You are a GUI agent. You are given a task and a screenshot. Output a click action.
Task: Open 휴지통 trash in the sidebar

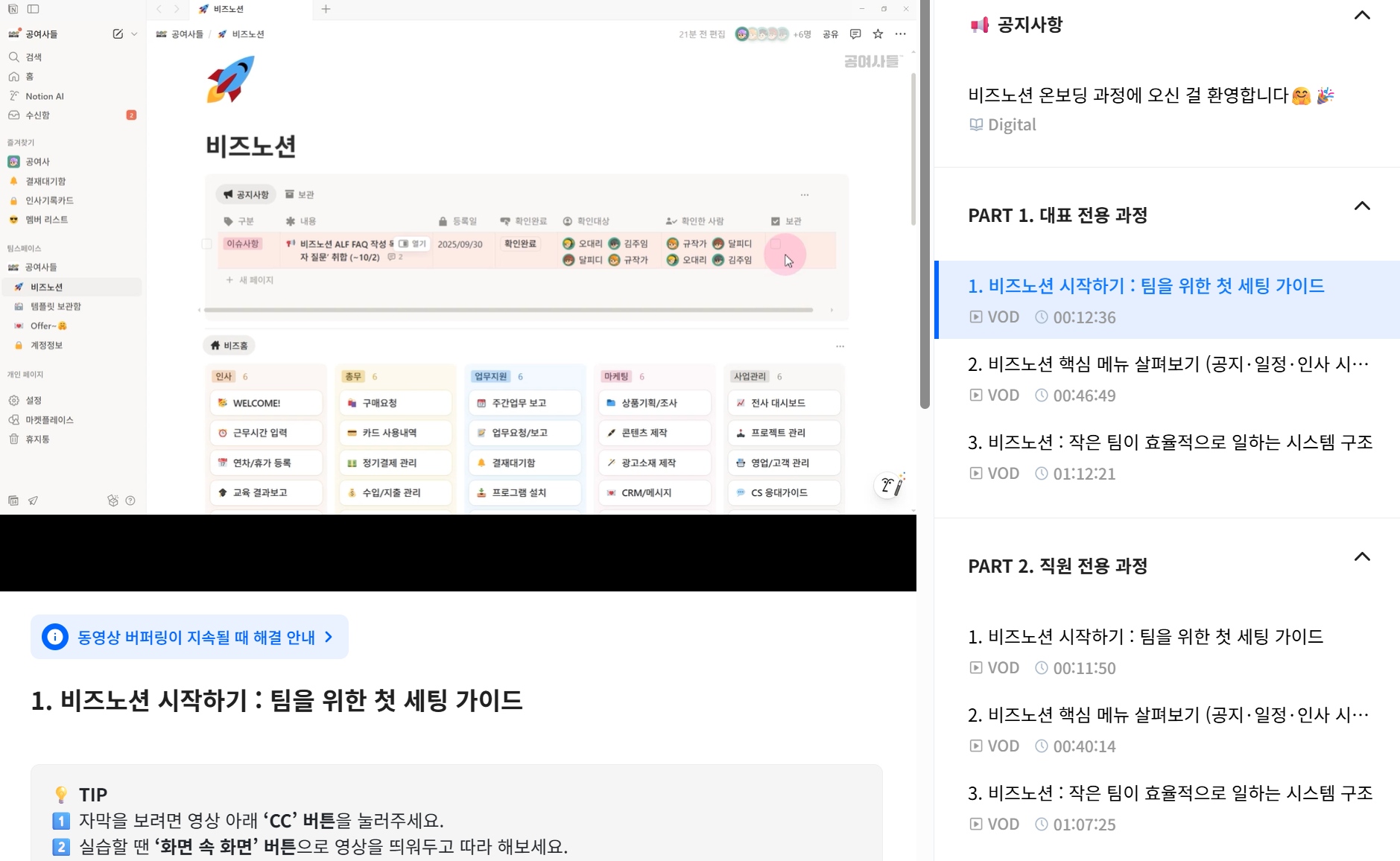point(73,439)
